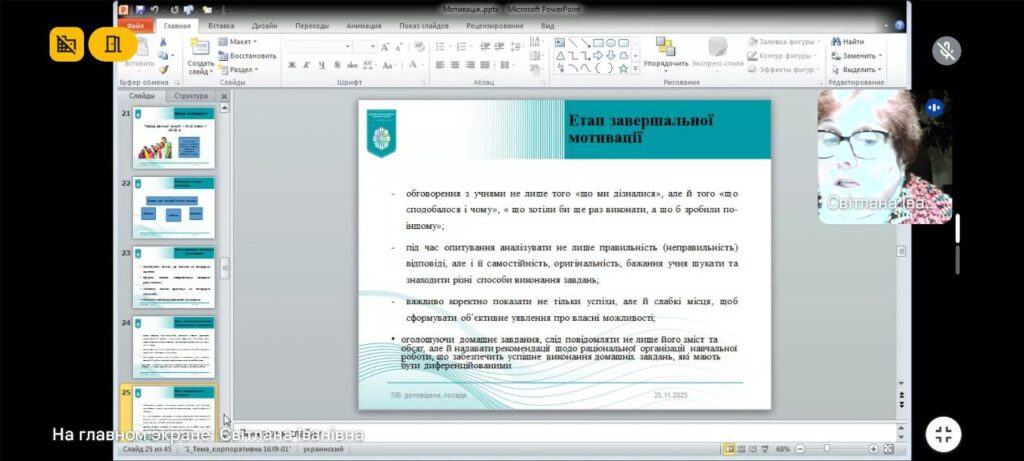Toggle the yellow blur background button
Screen dimensions: 1024x461
click(67, 44)
